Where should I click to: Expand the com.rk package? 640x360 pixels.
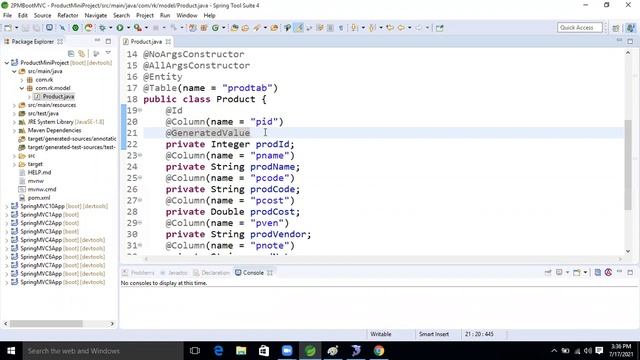(x=22, y=80)
